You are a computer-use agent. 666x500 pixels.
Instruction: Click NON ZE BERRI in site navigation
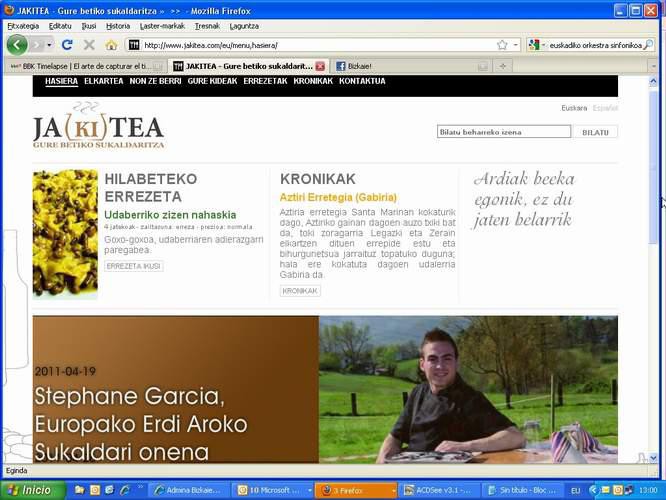155,81
